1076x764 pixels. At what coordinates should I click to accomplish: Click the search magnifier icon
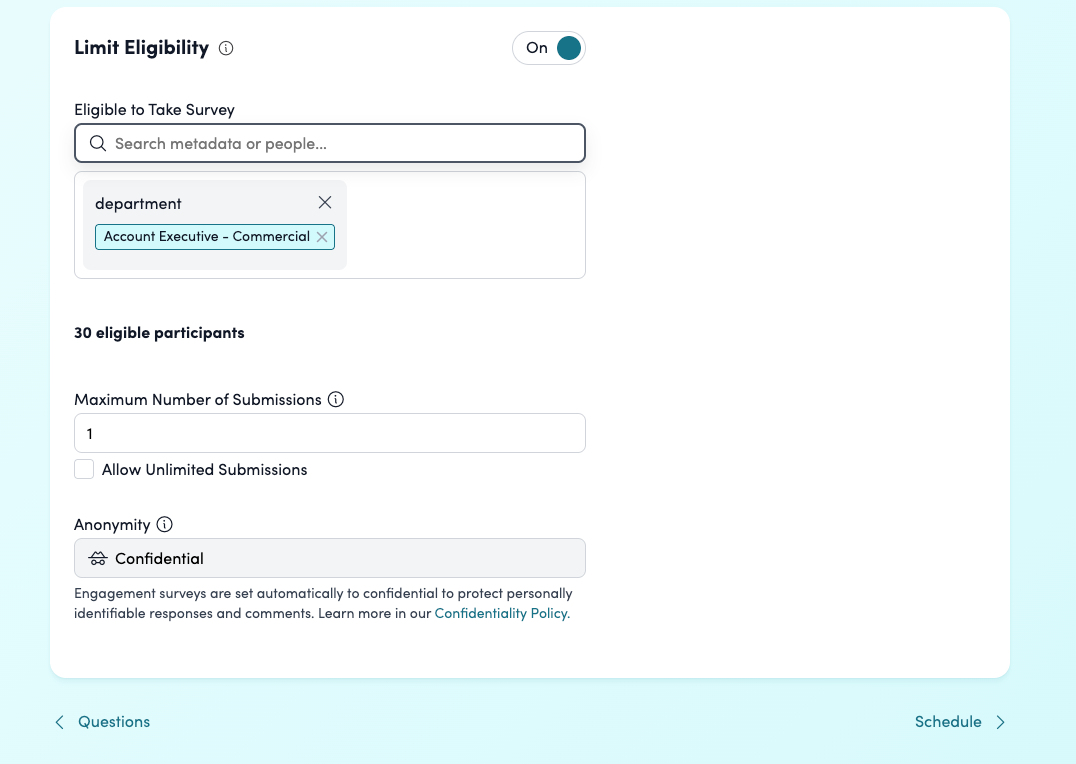pos(98,144)
